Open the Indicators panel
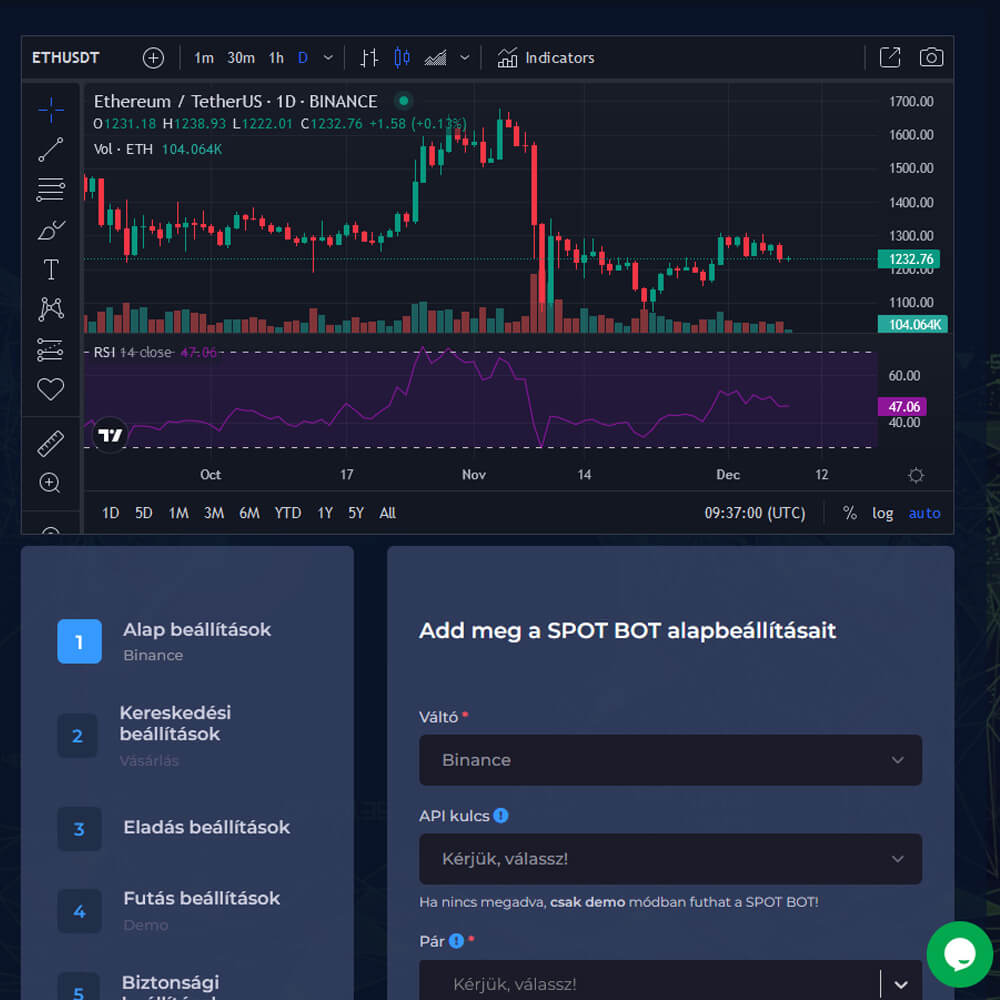The height and width of the screenshot is (1000, 1000). 545,58
